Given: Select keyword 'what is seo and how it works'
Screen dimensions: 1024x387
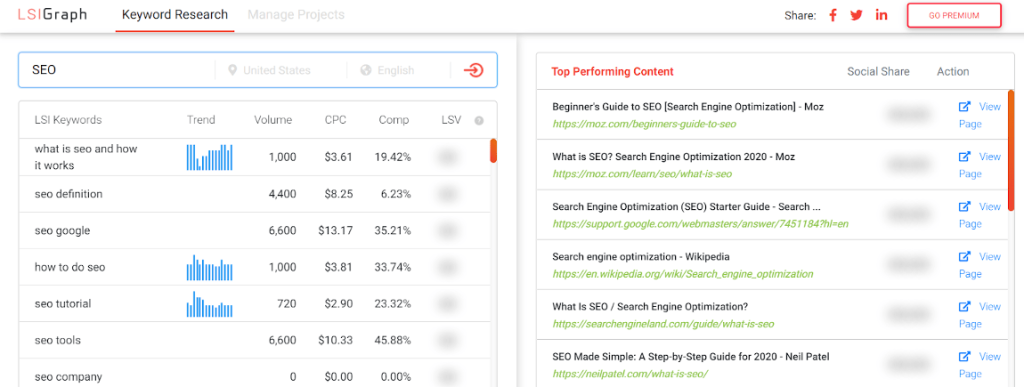Looking at the screenshot, I should pos(86,157).
